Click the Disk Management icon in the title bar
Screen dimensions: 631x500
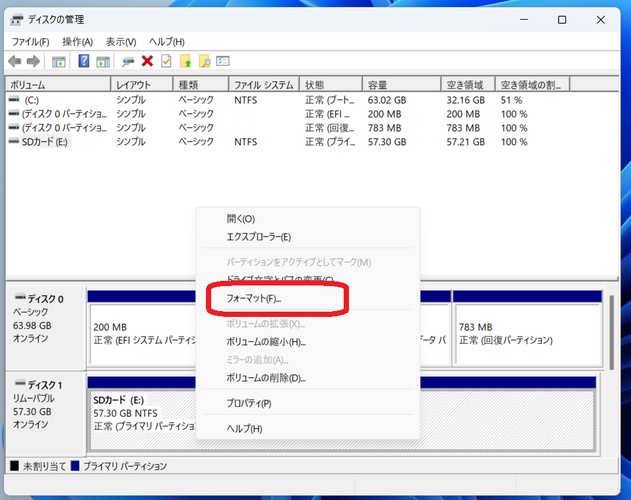(x=17, y=19)
